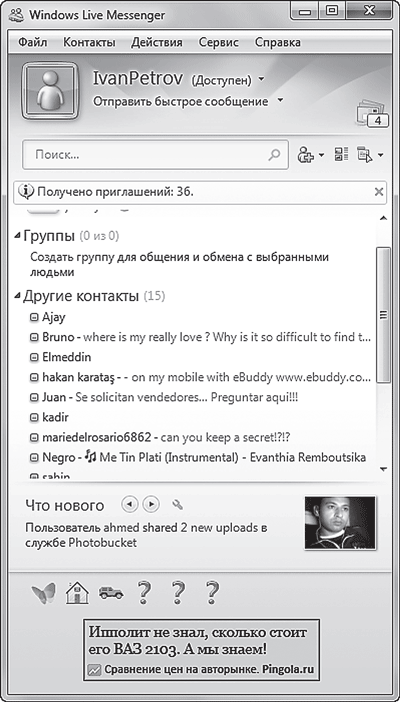Image resolution: width=400 pixels, height=702 pixels.
Task: Open the add contact dropdown arrow
Action: tap(321, 156)
